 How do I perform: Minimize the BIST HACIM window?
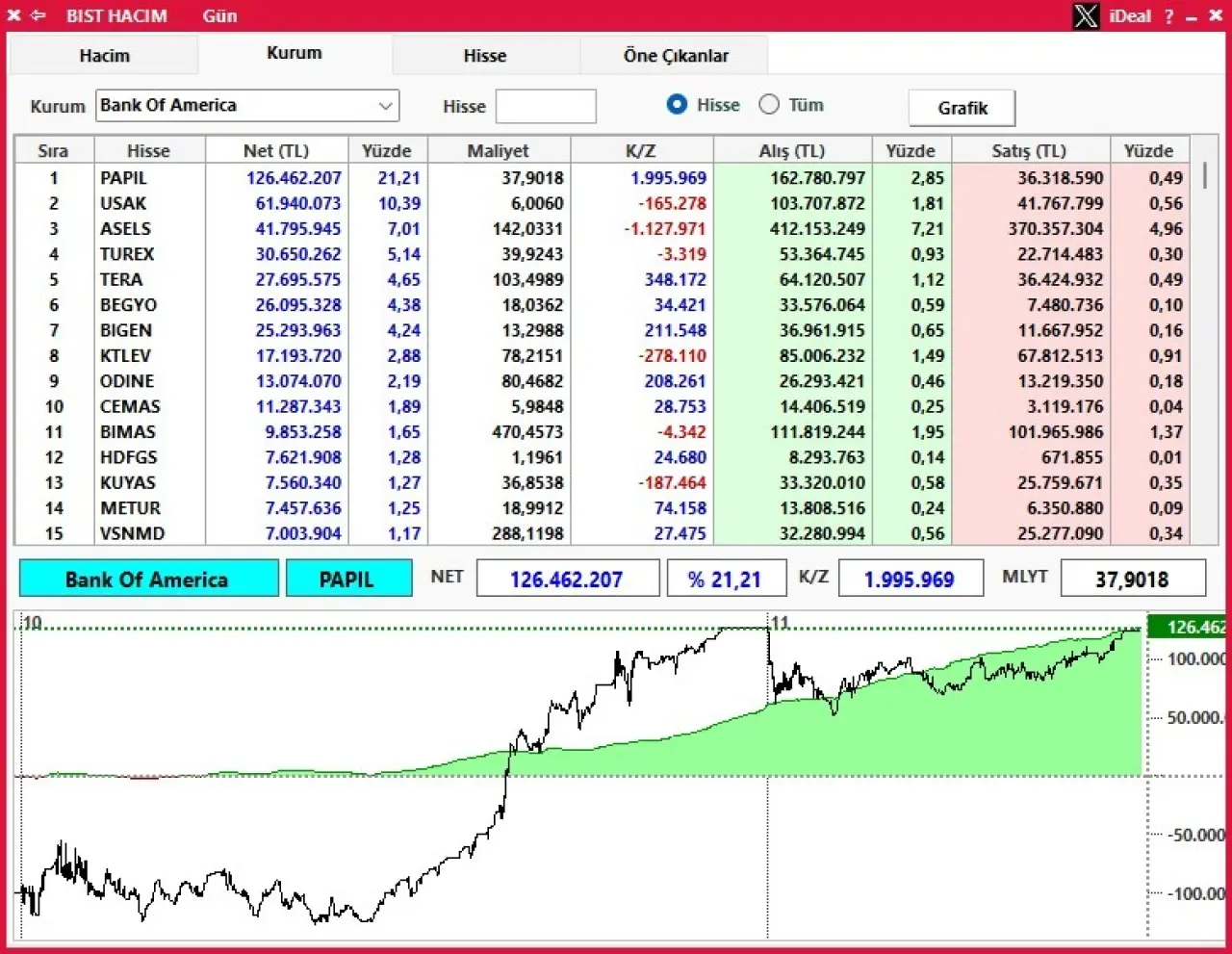1192,16
